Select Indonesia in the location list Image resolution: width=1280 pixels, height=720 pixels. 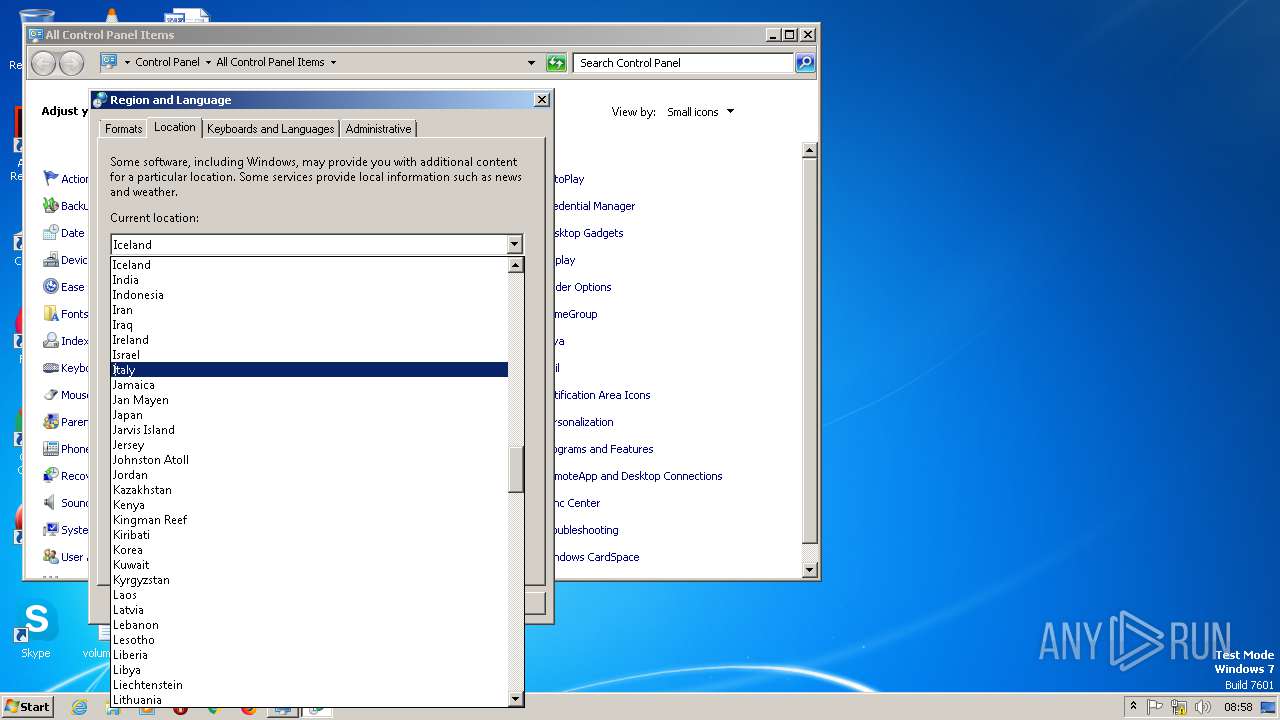coord(309,295)
